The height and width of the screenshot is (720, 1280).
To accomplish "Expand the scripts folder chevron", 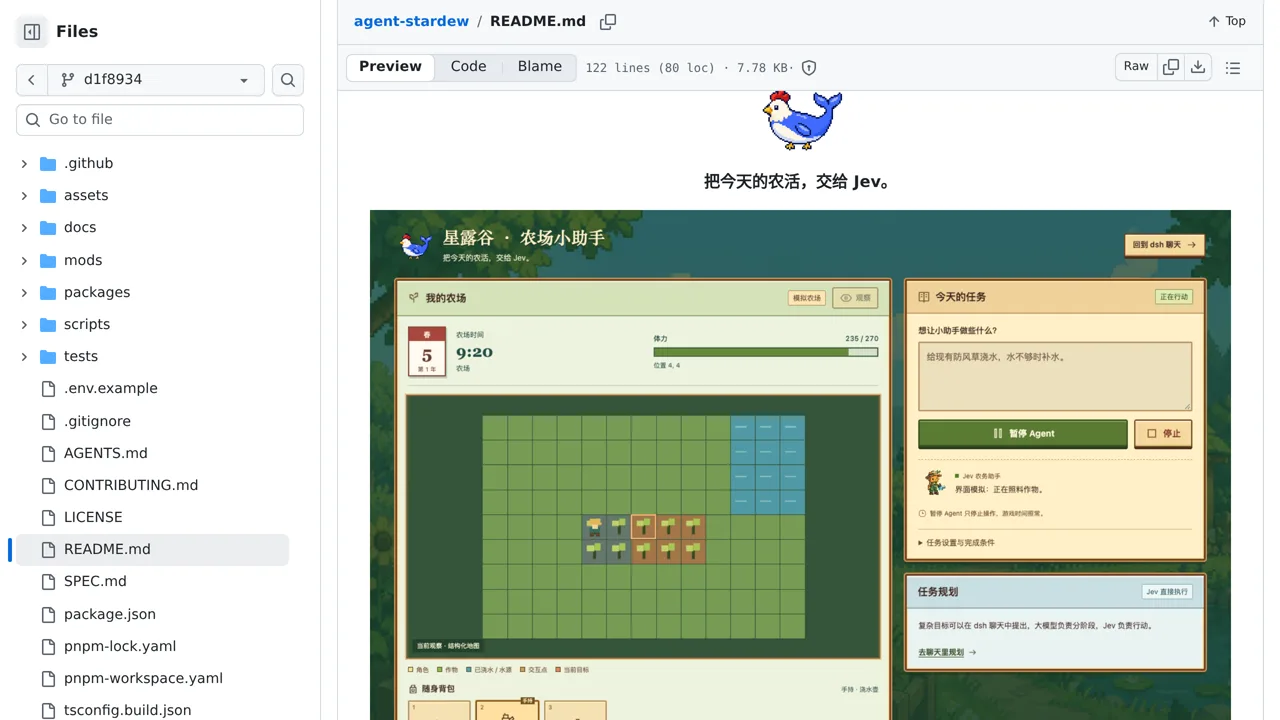I will (24, 324).
